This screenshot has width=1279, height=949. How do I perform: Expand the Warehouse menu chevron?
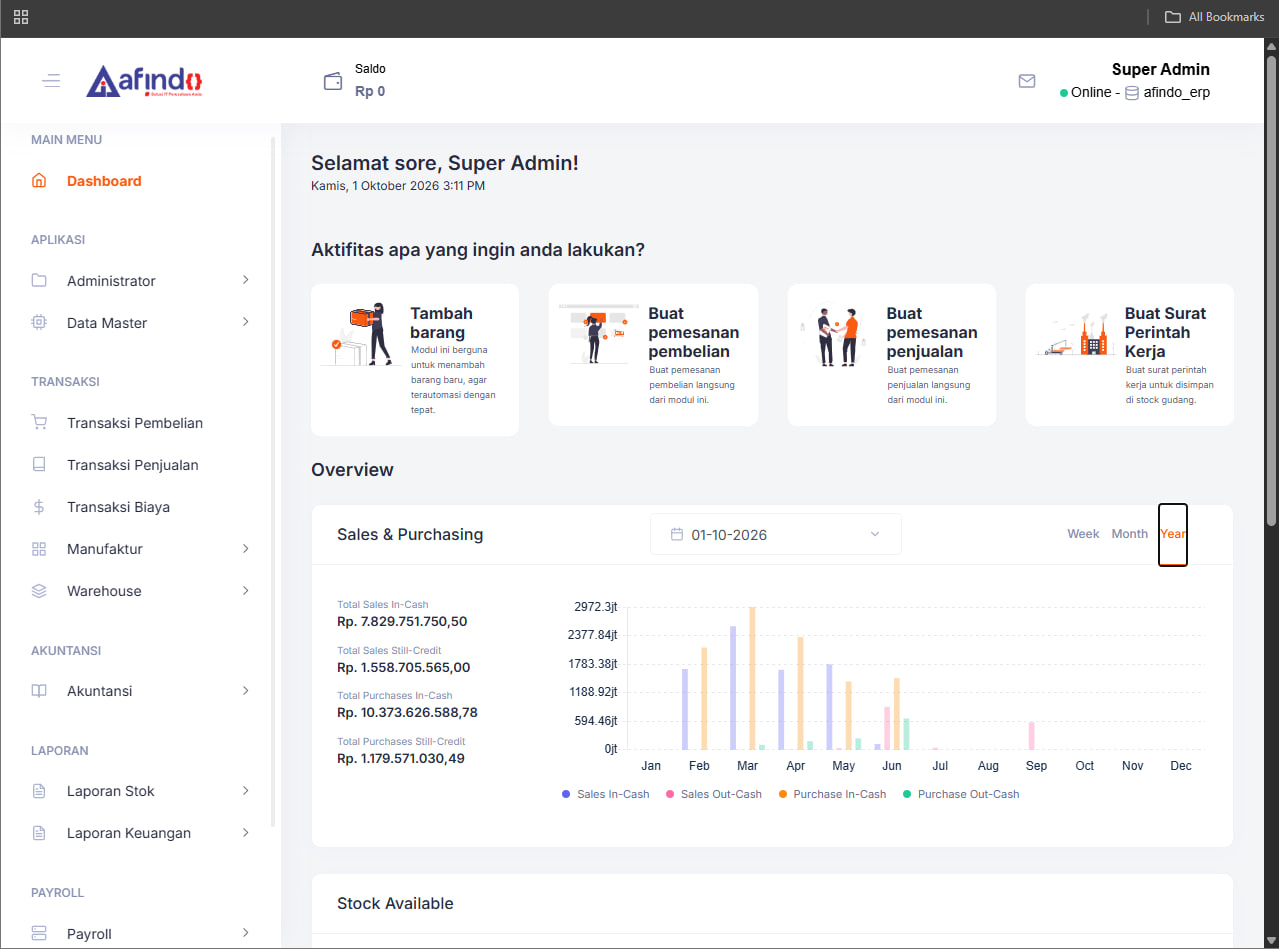click(x=246, y=590)
